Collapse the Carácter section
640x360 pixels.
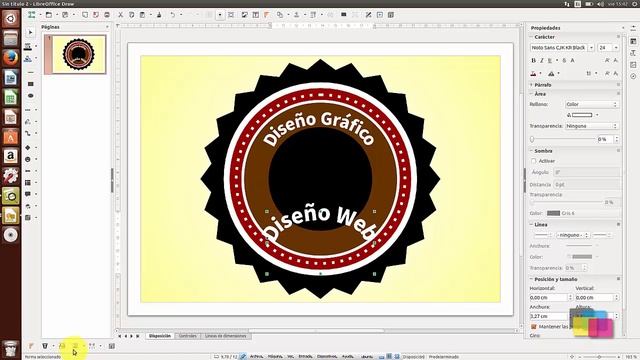tap(531, 37)
